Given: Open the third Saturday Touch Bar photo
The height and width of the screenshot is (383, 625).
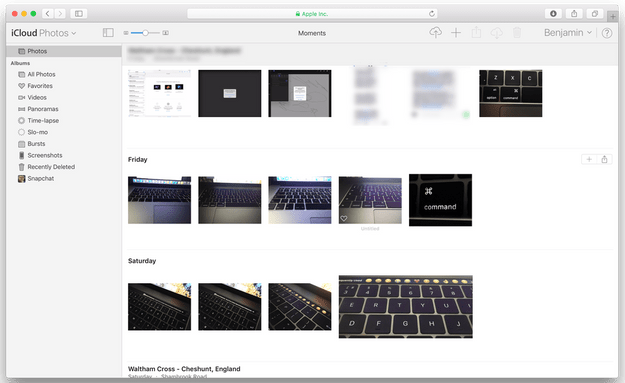Looking at the screenshot, I should point(300,307).
